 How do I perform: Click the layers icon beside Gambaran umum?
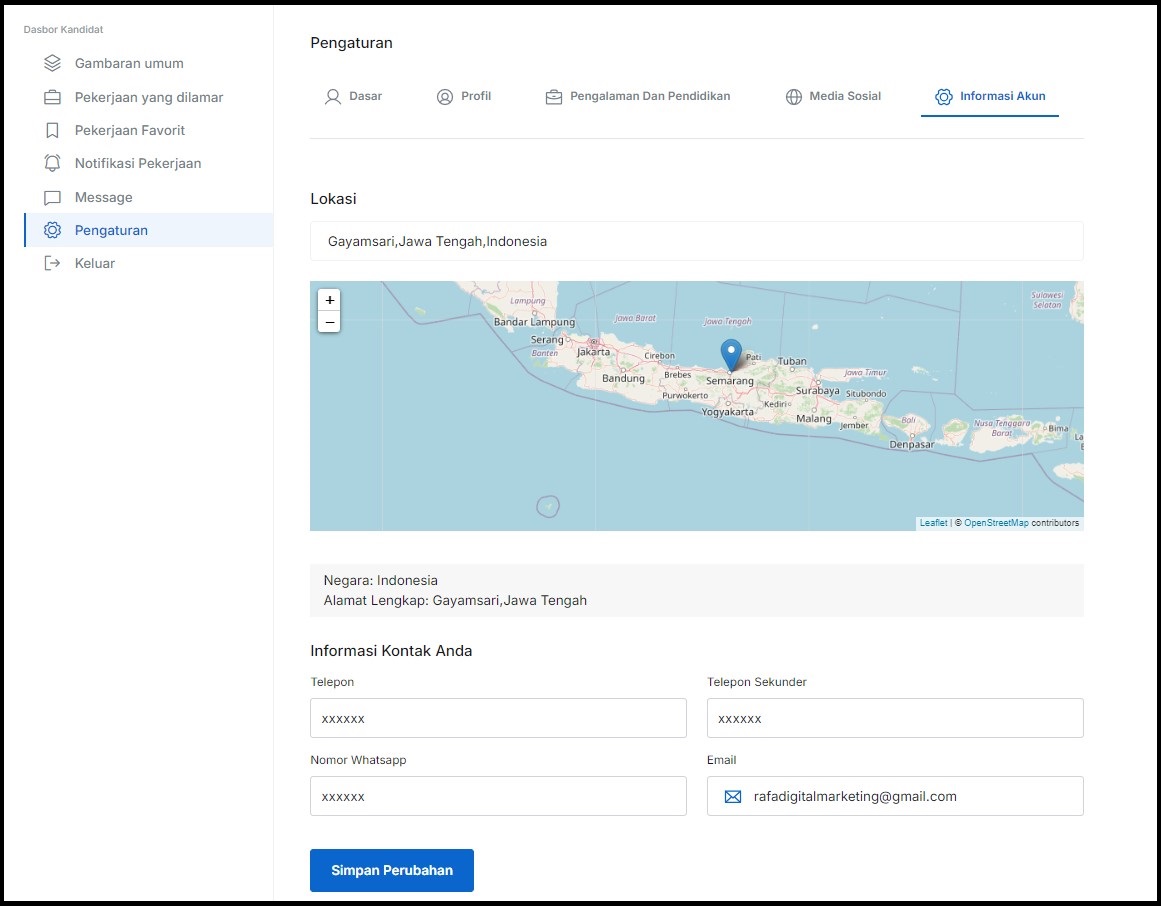pyautogui.click(x=52, y=63)
